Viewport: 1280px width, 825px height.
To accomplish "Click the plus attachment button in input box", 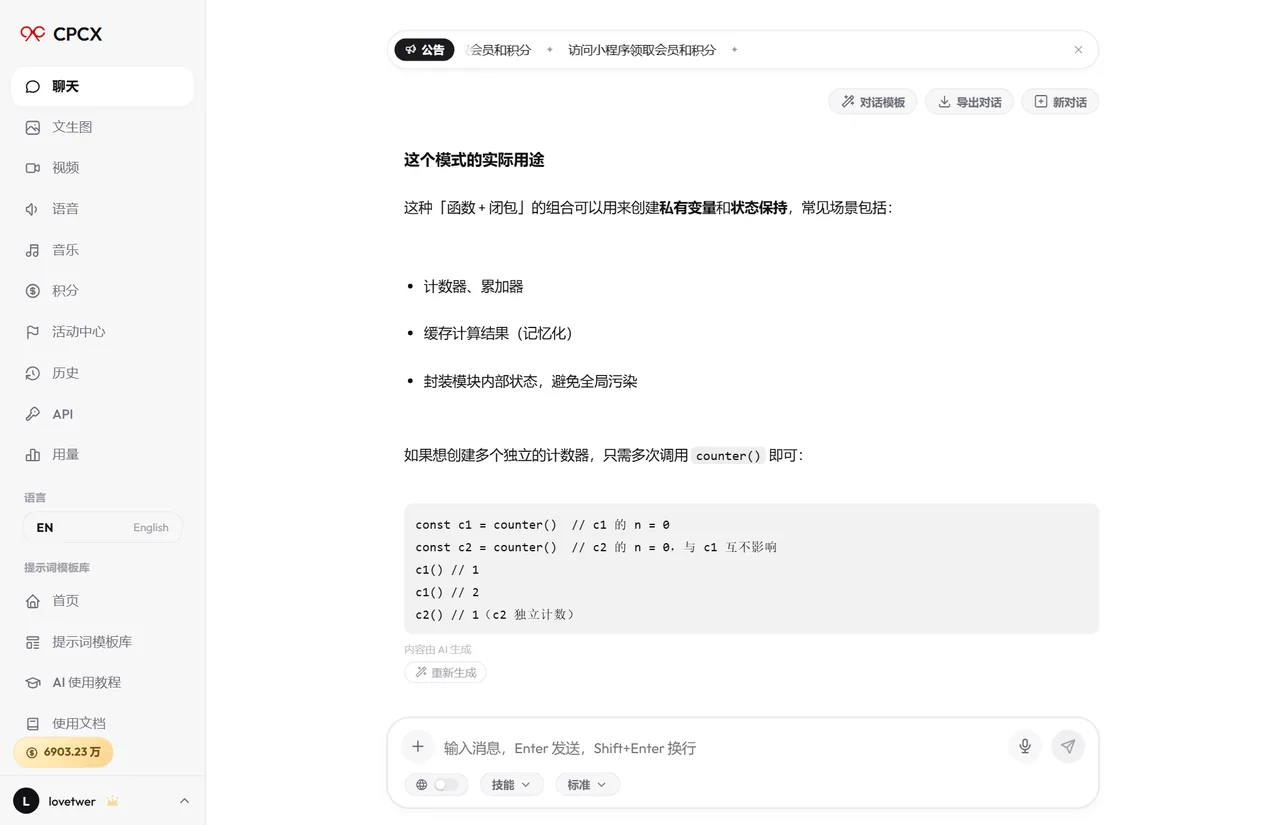I will (418, 746).
